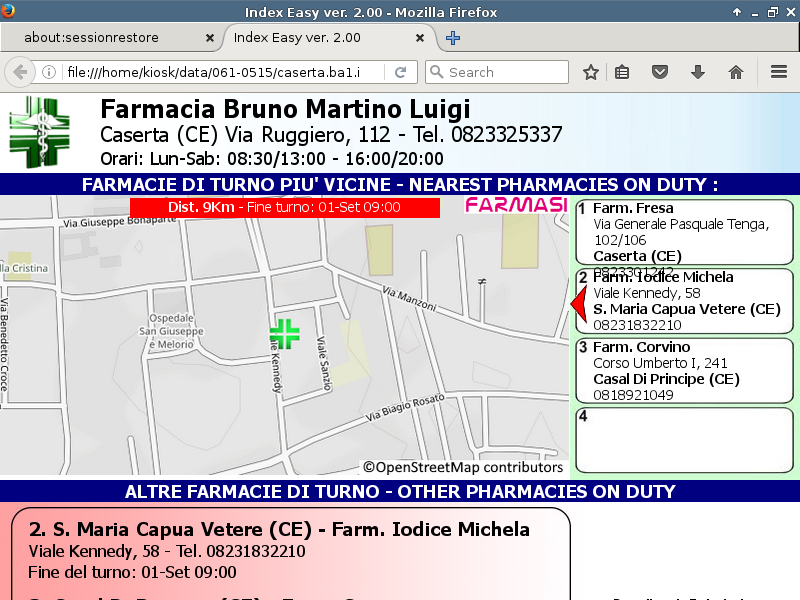Click the FARMASI logo on map
The image size is (800, 600).
(516, 205)
